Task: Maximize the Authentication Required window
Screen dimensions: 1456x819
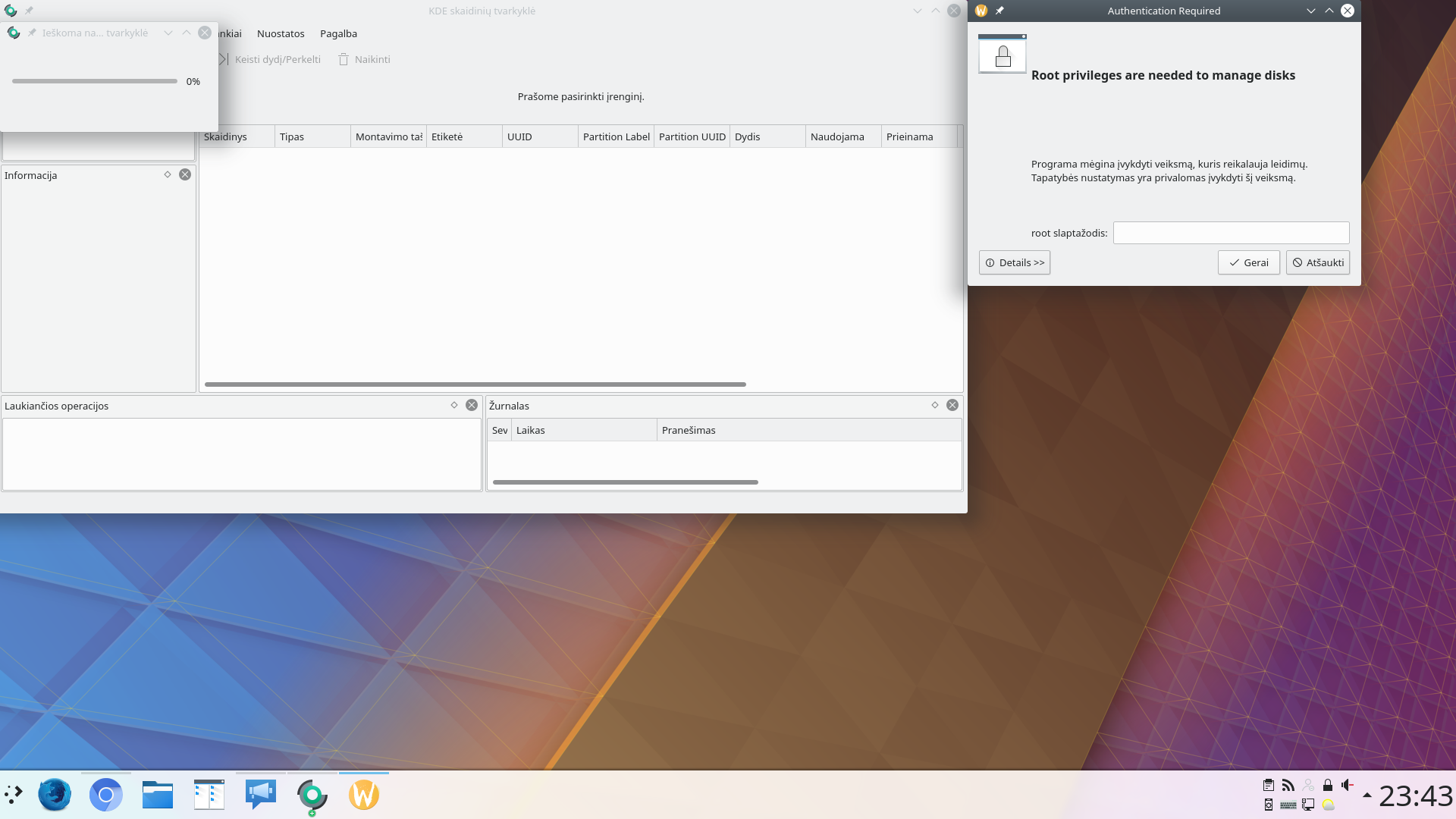Action: [x=1329, y=11]
